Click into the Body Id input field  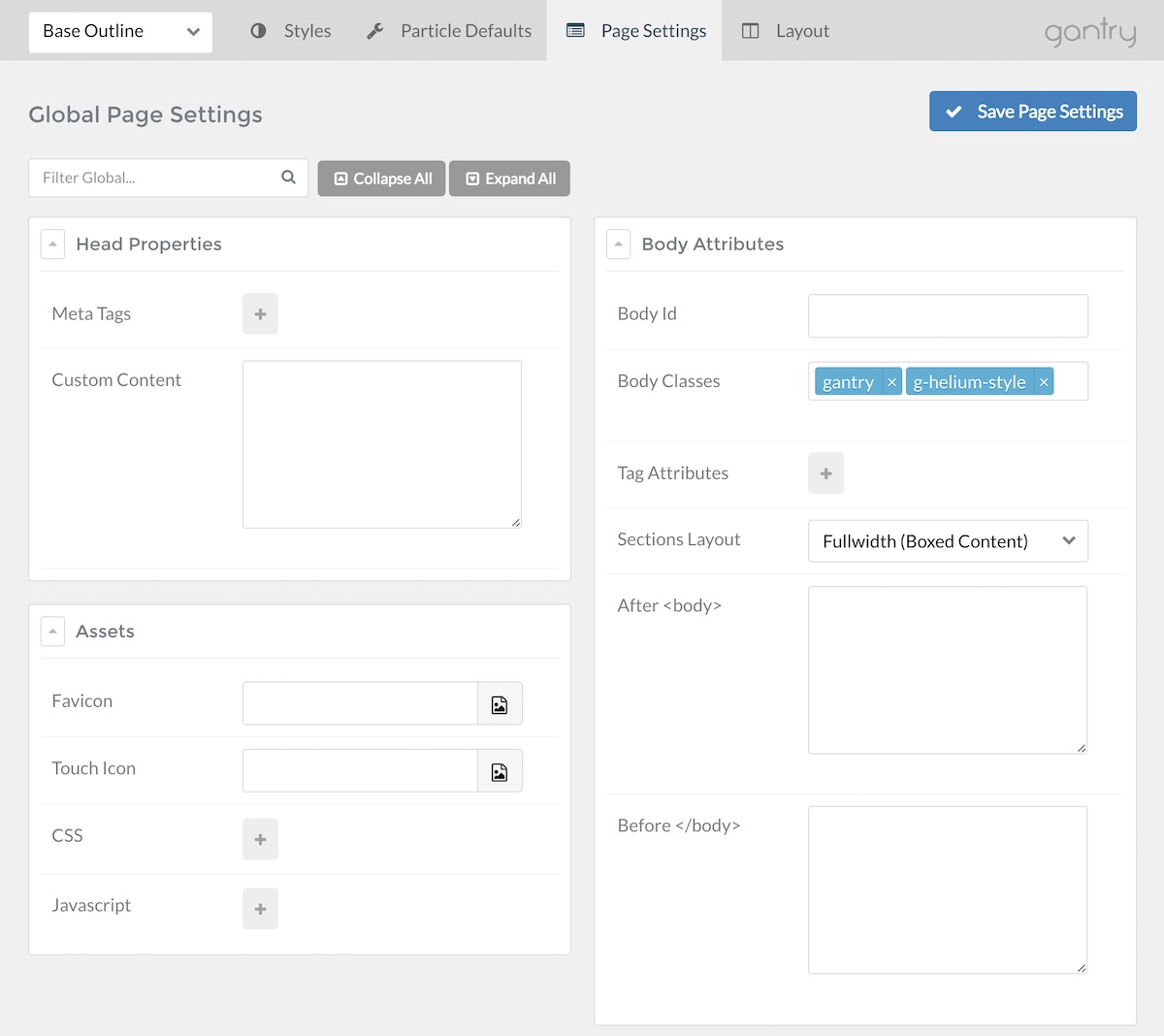[948, 316]
